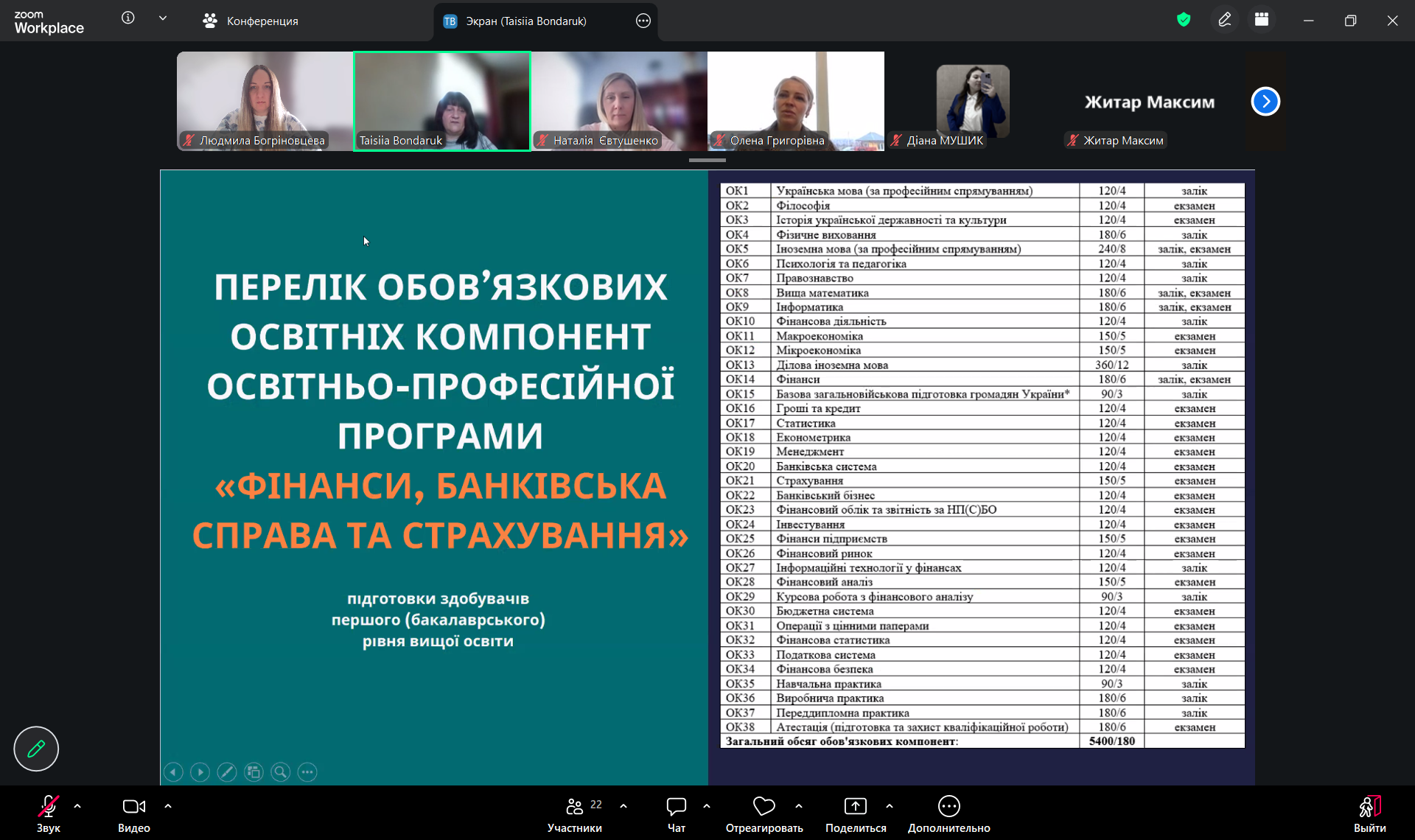Switch to the Конференция tab
This screenshot has width=1415, height=840.
[x=251, y=21]
